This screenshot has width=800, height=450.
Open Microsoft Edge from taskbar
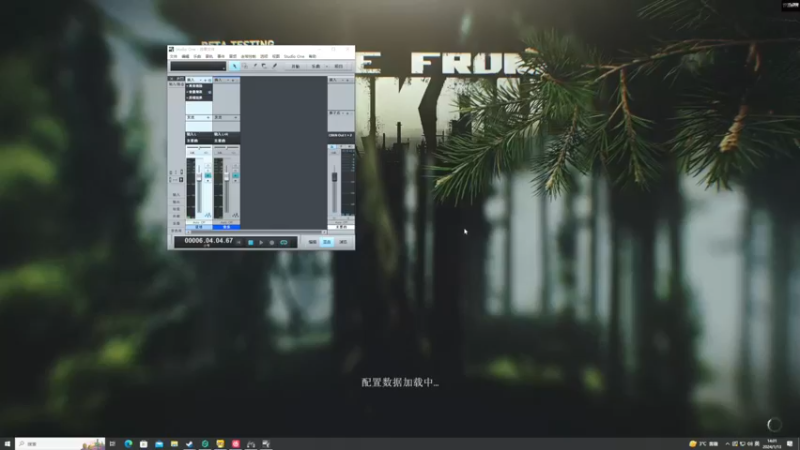tap(128, 444)
